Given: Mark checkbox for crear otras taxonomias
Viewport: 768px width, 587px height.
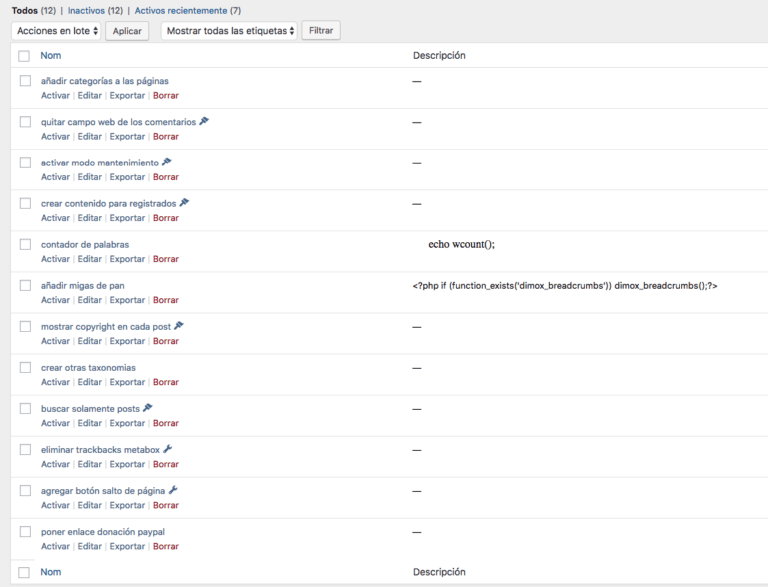Looking at the screenshot, I should 25,367.
